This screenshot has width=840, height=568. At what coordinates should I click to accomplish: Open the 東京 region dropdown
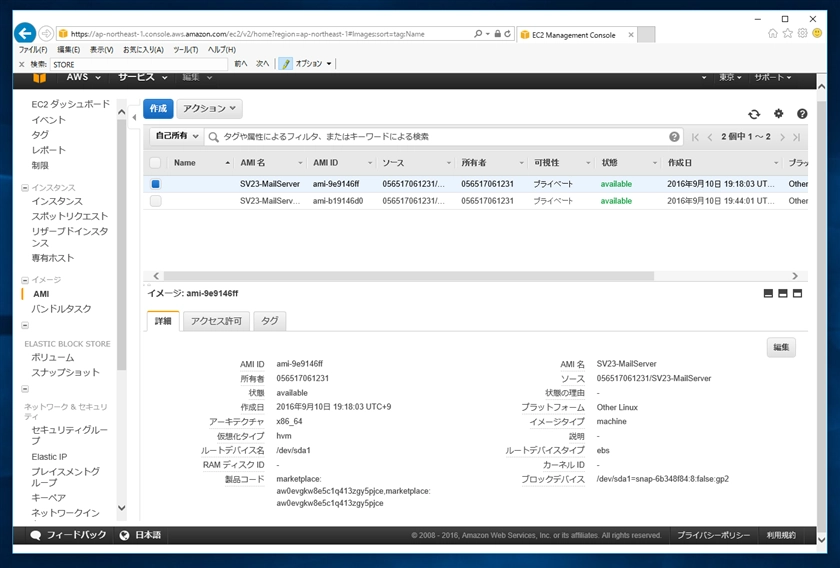pos(730,77)
